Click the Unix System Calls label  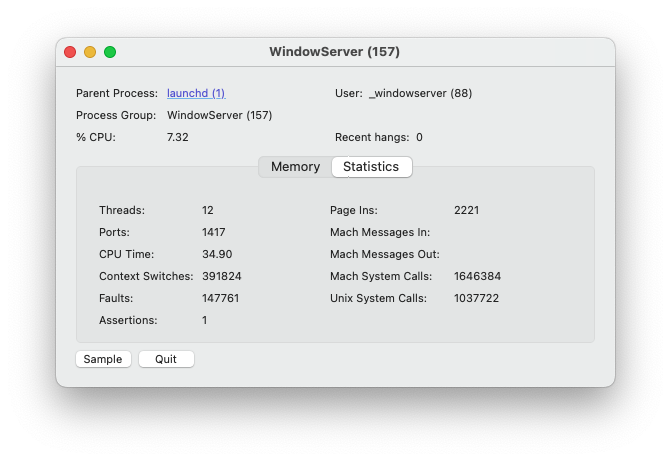[x=378, y=298]
